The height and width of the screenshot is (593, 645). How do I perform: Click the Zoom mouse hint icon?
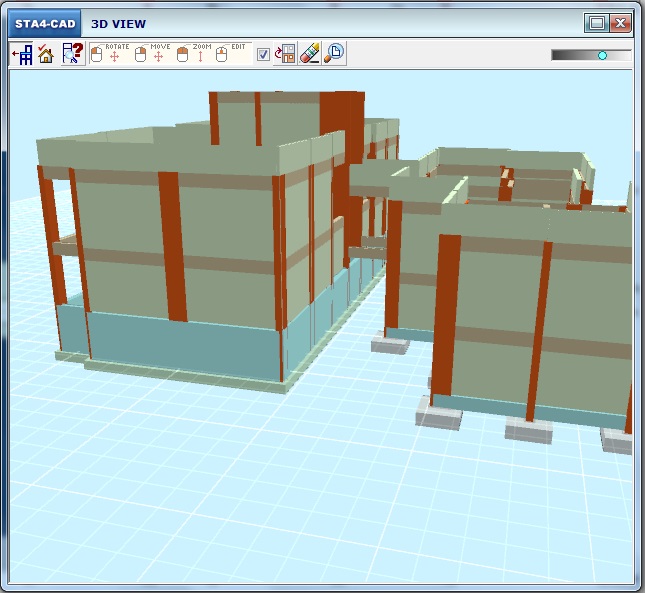[191, 54]
